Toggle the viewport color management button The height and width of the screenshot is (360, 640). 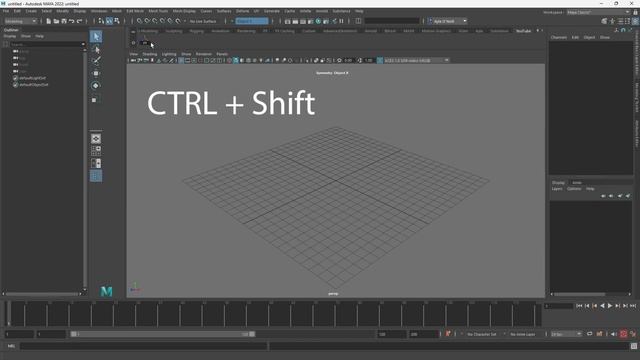point(380,60)
